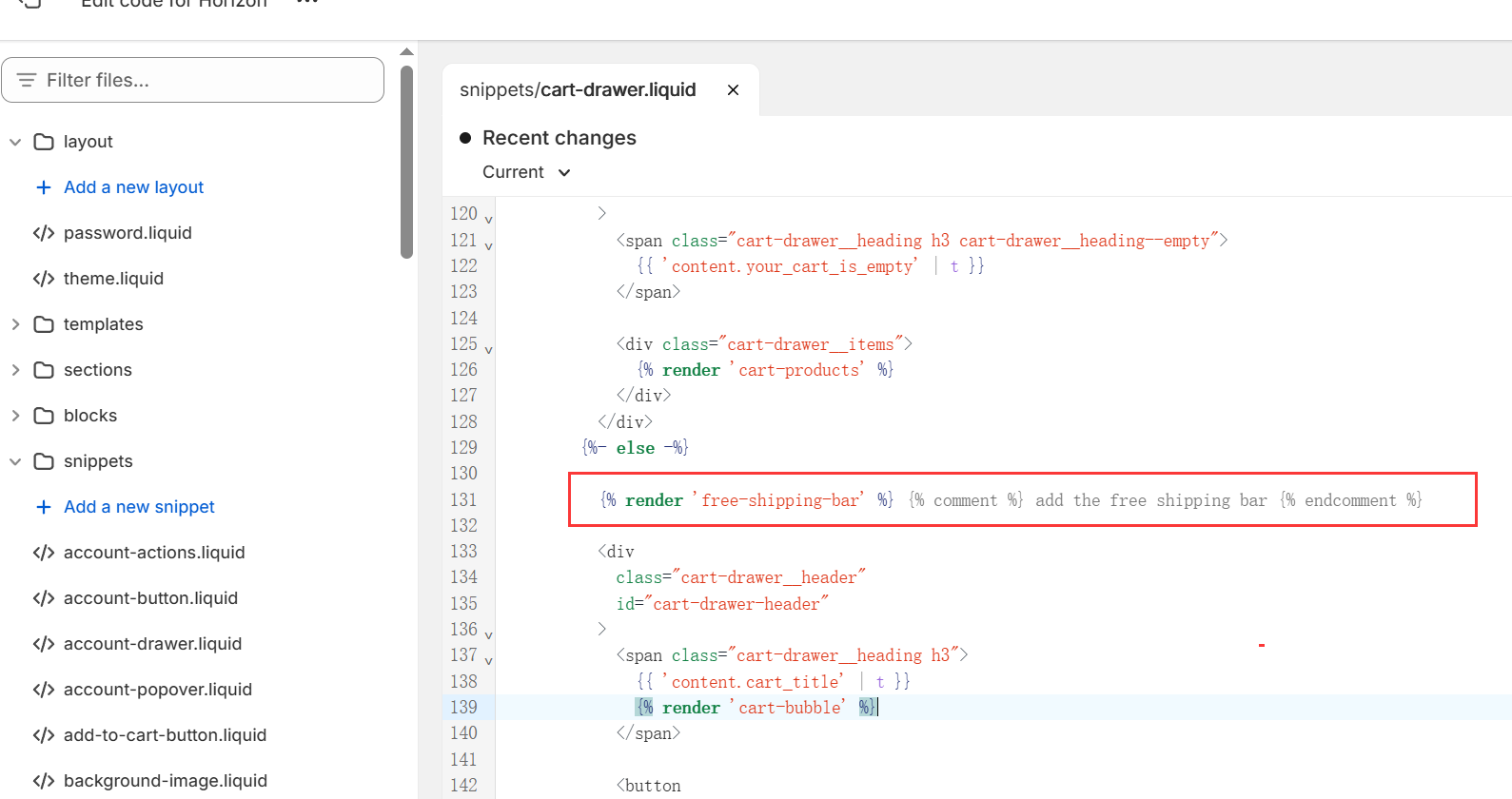Switch to the snippets/cart-drawer.liquid tab
The width and height of the screenshot is (1512, 799).
click(578, 90)
